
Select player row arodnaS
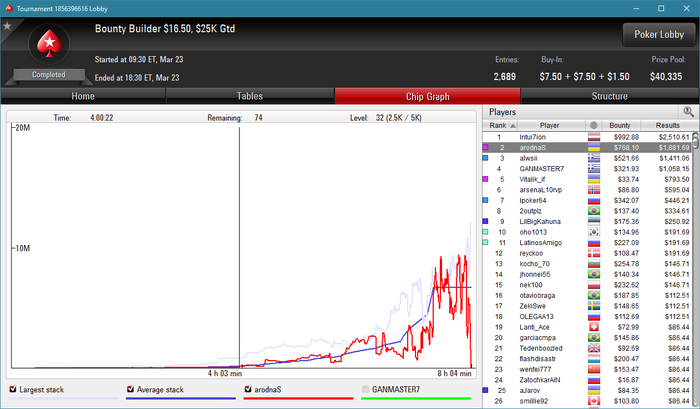pos(587,147)
